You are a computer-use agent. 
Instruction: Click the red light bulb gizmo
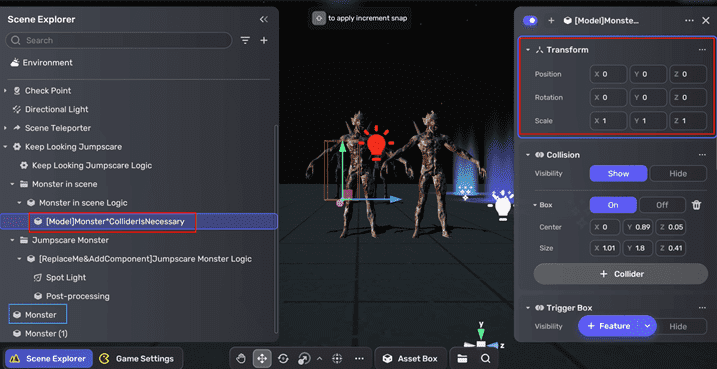click(376, 144)
